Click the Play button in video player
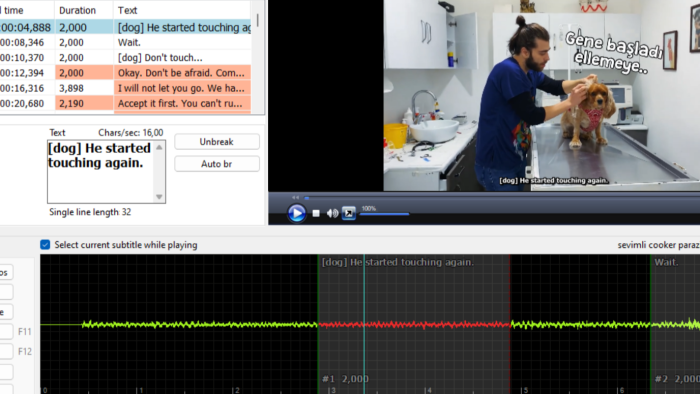The image size is (700, 394). click(x=296, y=213)
